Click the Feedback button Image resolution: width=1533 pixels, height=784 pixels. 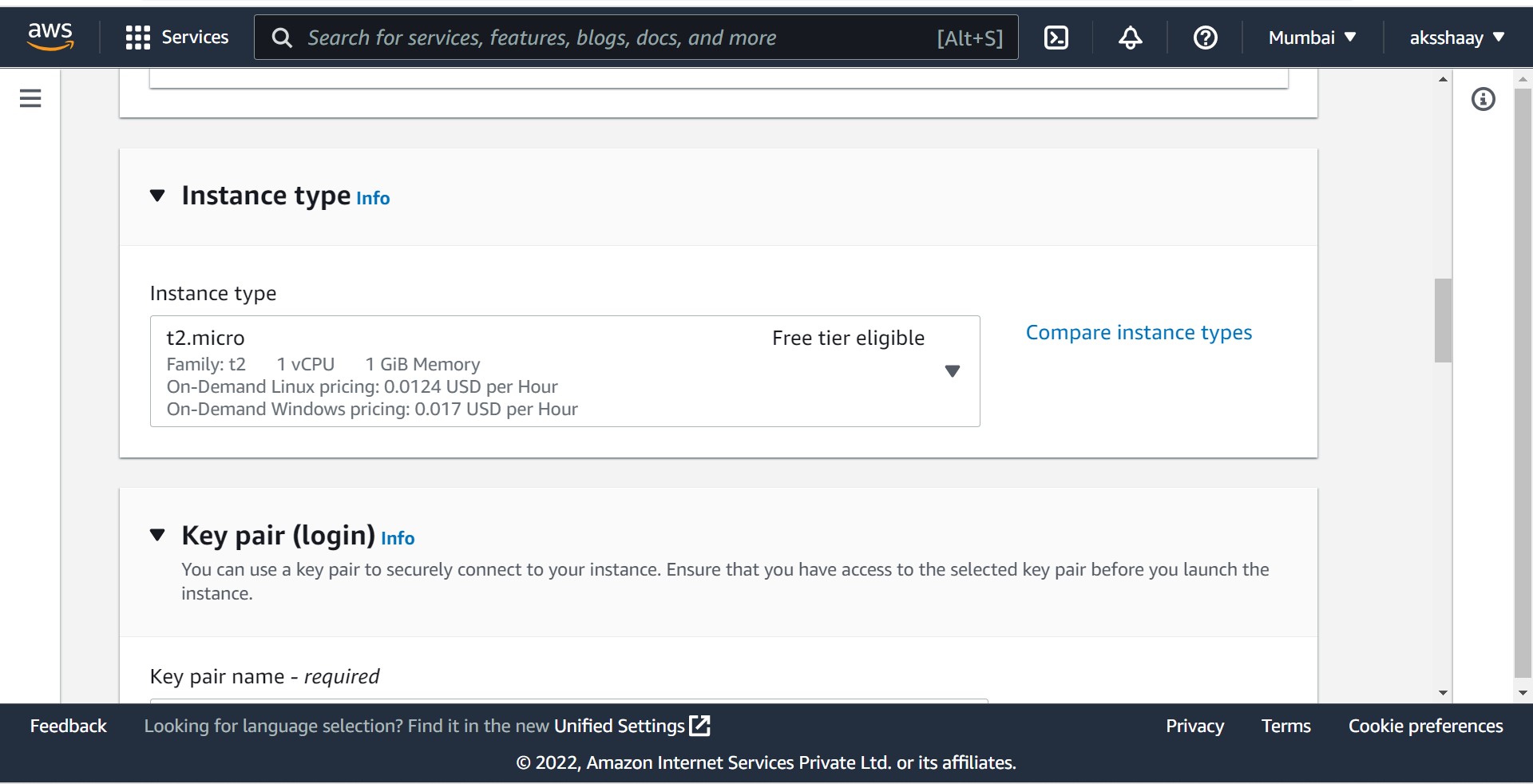67,726
